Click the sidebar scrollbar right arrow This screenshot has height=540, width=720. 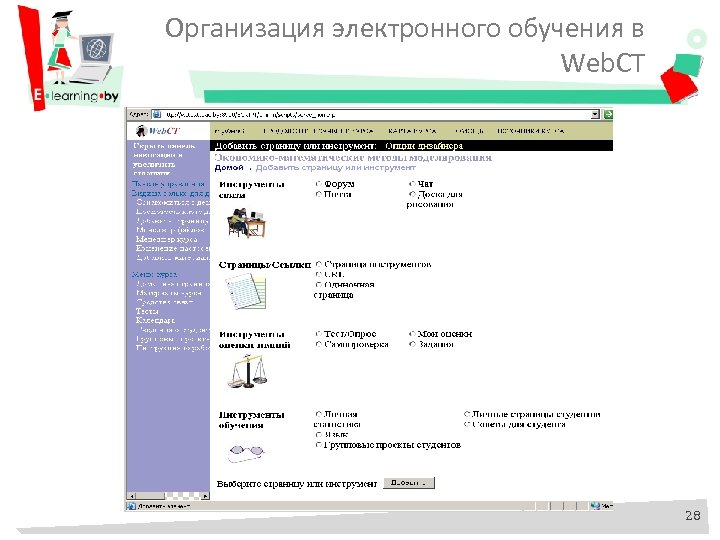[x=205, y=496]
